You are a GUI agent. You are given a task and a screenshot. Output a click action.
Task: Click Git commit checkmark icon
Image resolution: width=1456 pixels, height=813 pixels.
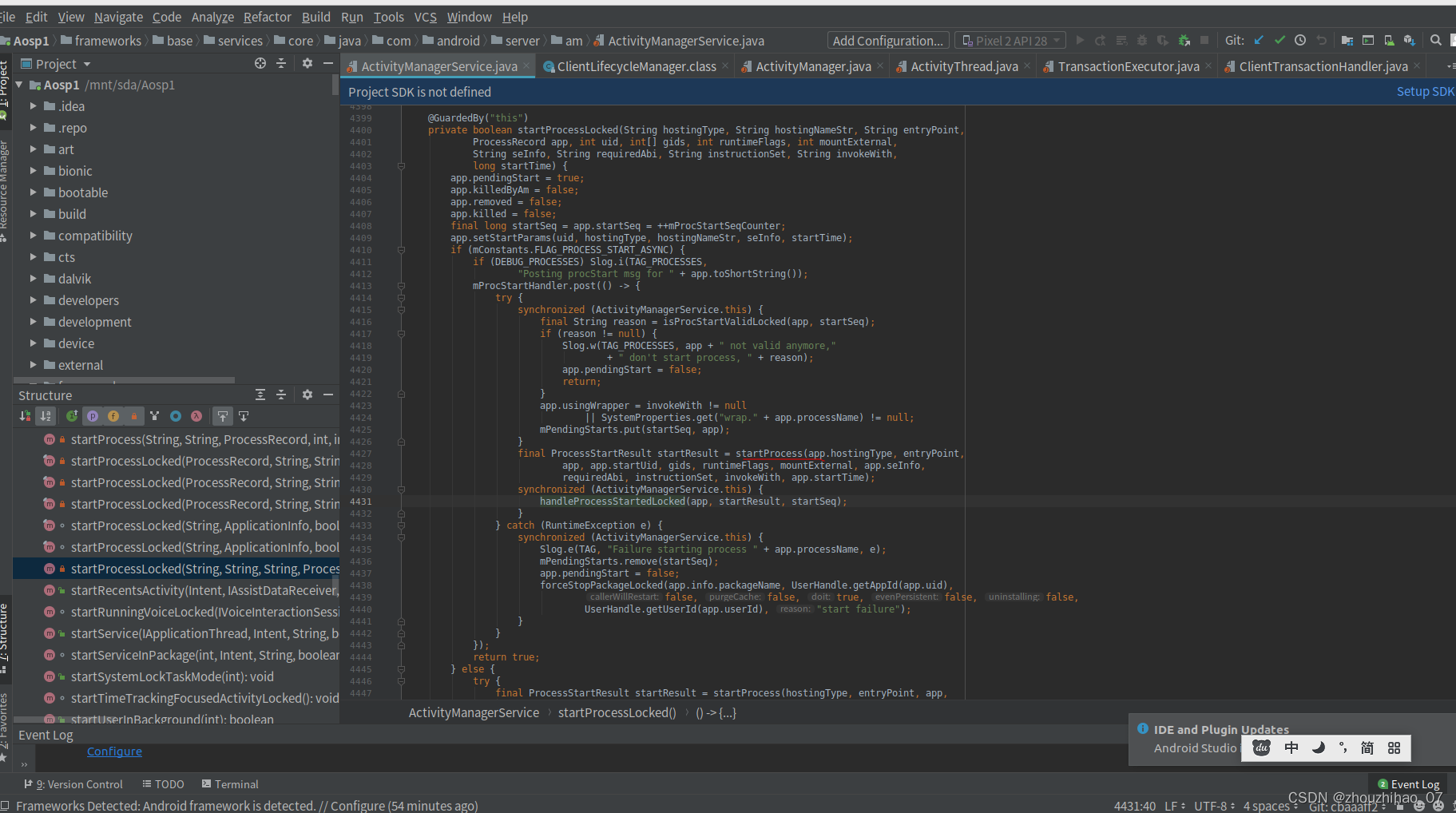coord(1279,40)
